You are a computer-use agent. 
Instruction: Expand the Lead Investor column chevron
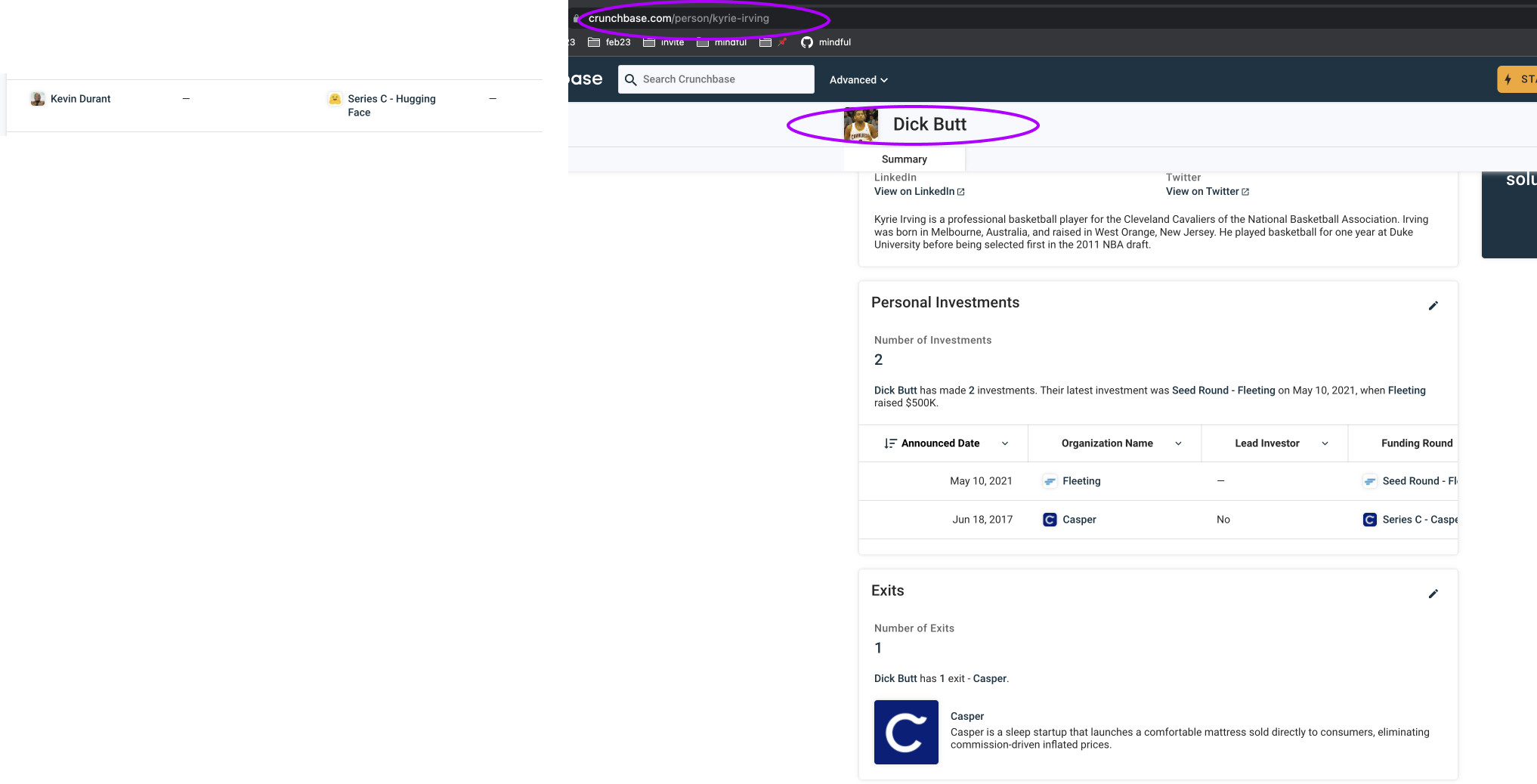pos(1325,443)
